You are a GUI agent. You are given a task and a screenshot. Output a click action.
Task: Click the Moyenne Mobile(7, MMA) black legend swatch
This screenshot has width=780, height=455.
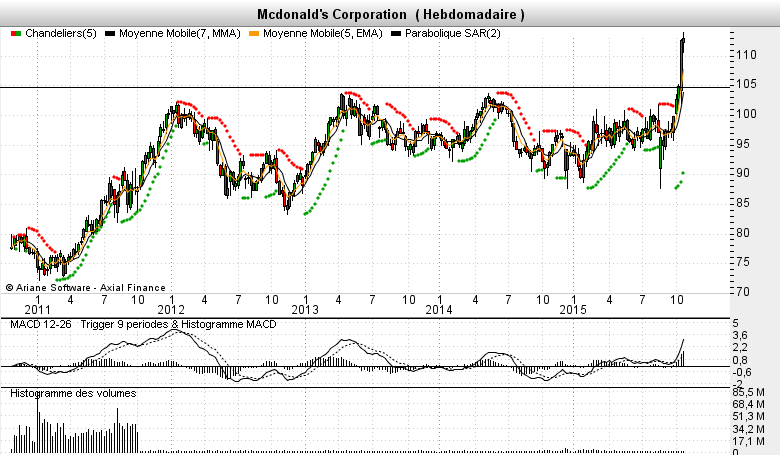(x=110, y=33)
